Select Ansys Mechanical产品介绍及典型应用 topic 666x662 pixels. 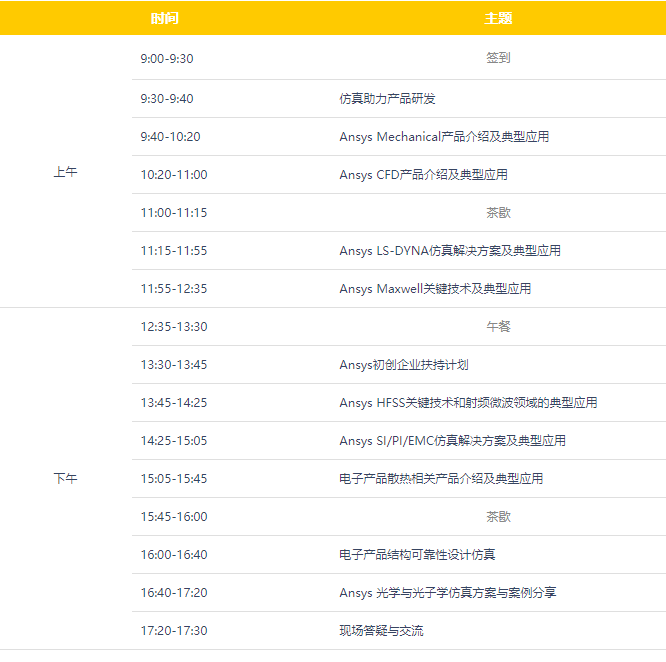point(444,137)
